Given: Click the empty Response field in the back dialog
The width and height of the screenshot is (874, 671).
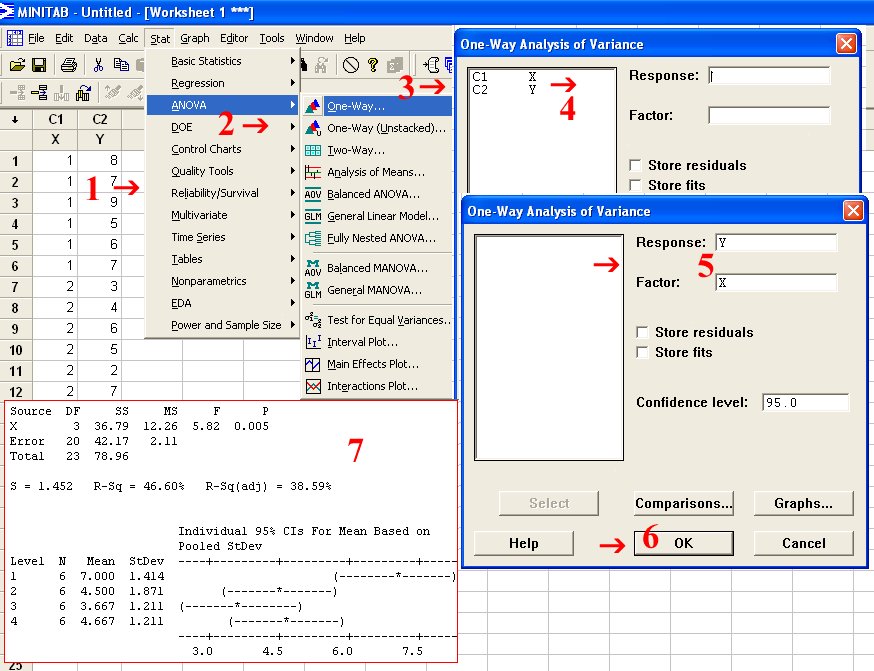Looking at the screenshot, I should 769,76.
